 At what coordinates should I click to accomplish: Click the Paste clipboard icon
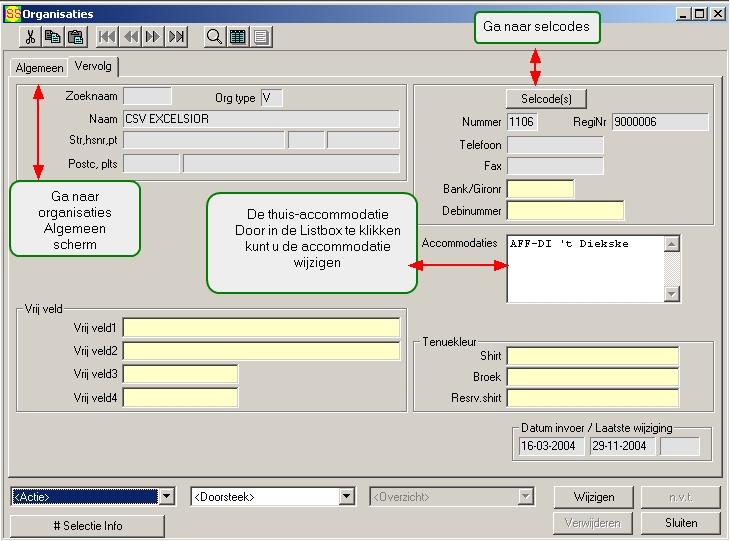(x=75, y=37)
